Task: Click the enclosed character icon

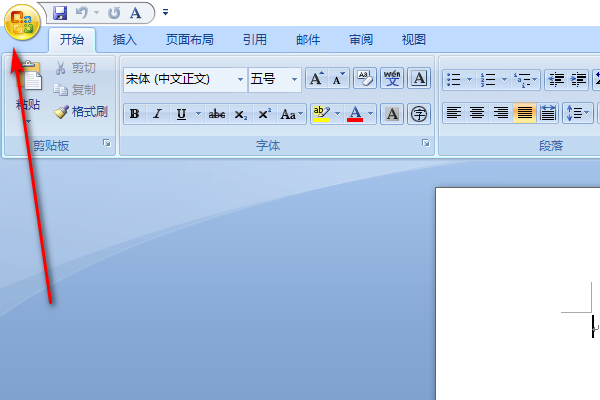Action: tap(420, 114)
